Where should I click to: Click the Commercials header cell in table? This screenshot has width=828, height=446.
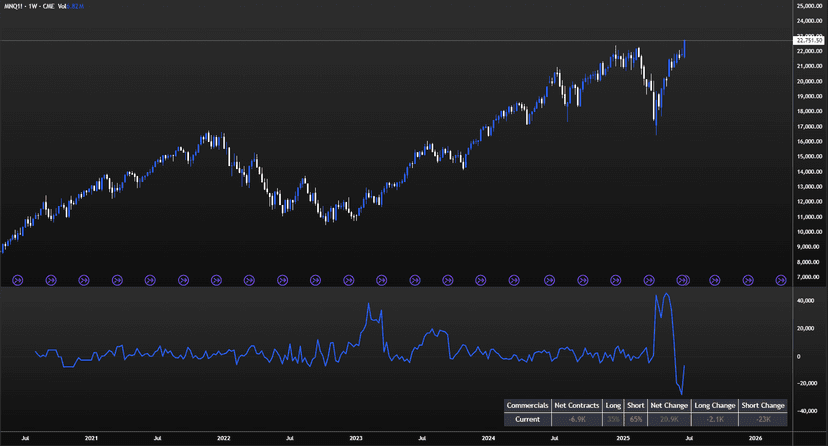[528, 405]
